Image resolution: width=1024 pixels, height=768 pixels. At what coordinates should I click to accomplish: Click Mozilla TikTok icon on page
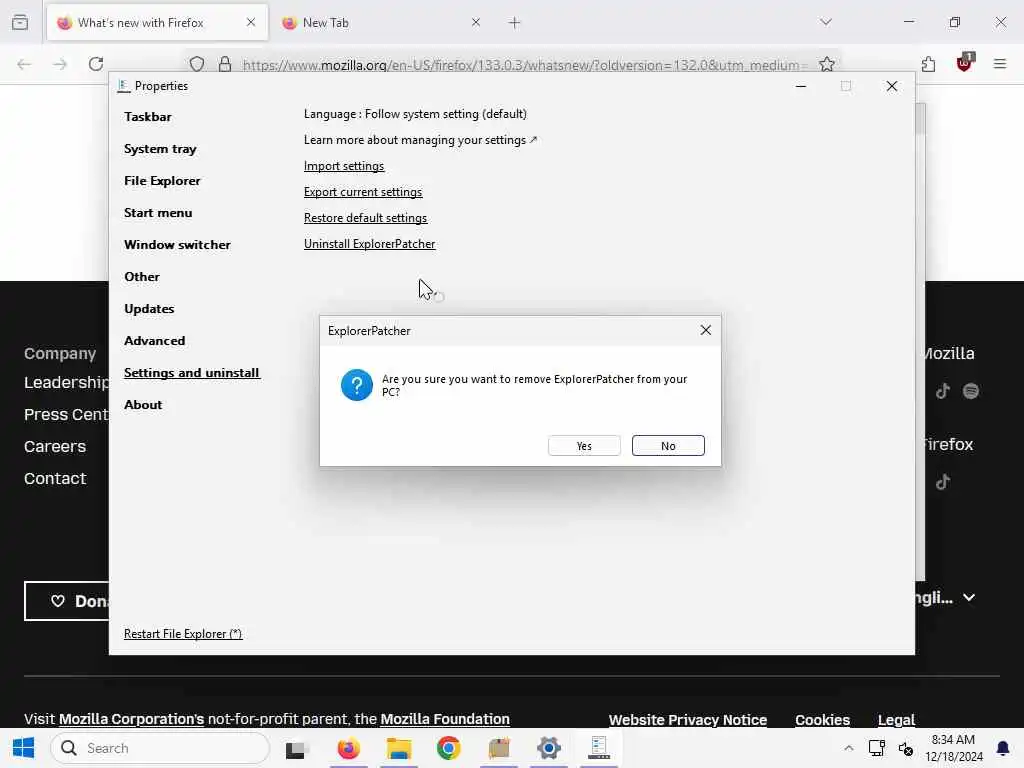click(942, 391)
